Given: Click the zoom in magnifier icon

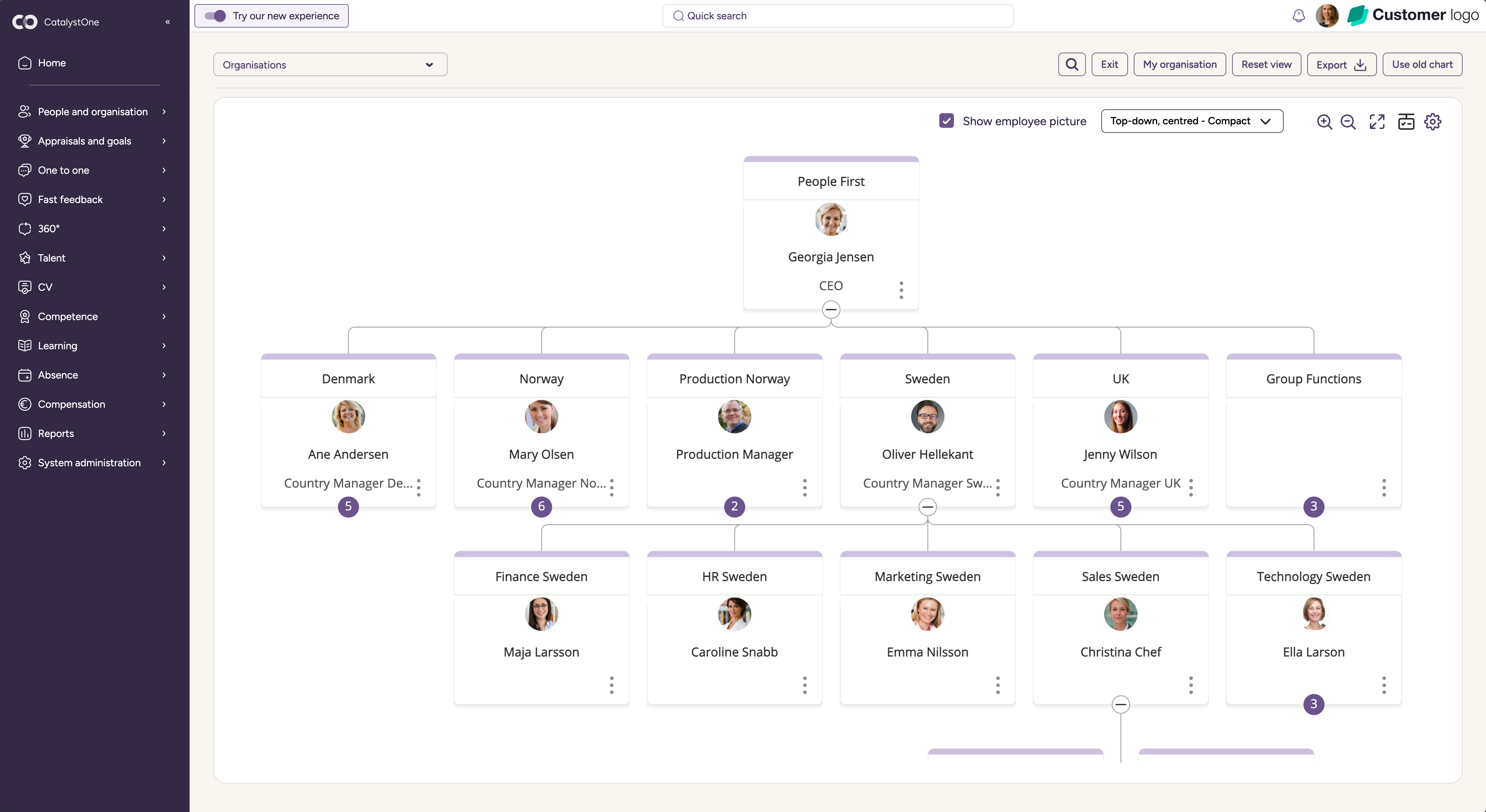Looking at the screenshot, I should [1325, 122].
